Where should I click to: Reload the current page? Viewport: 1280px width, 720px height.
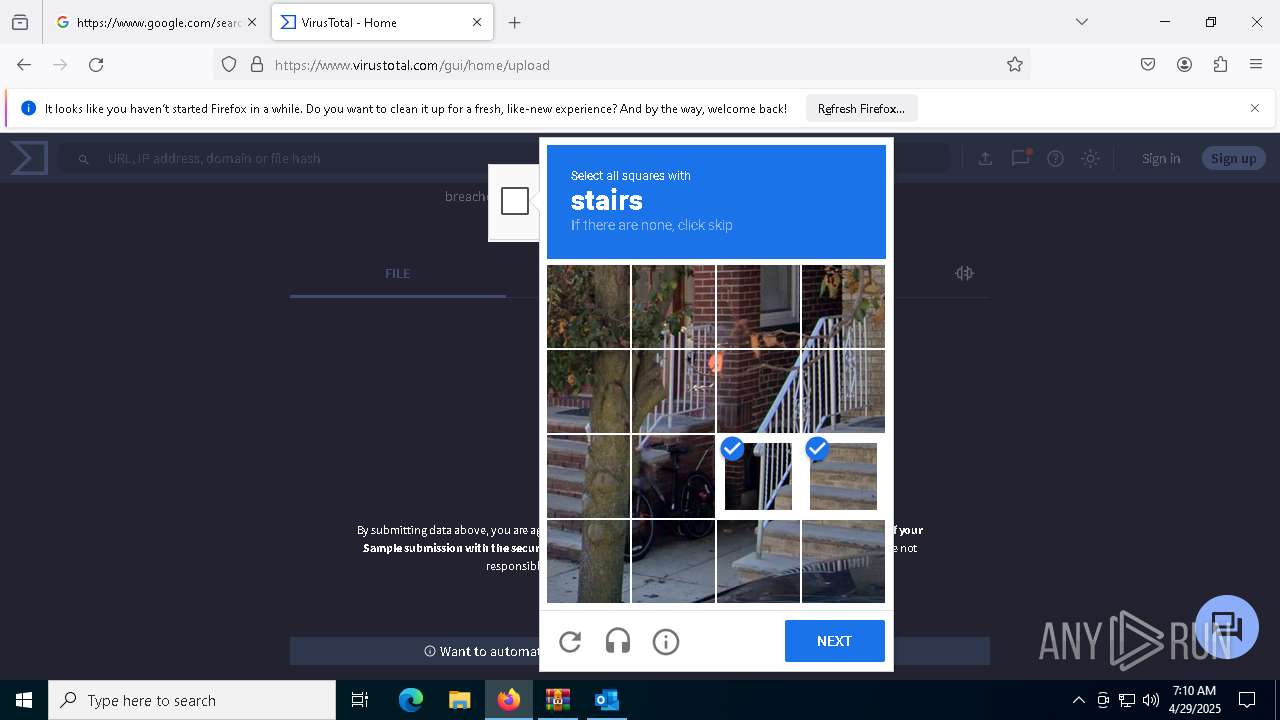96,65
